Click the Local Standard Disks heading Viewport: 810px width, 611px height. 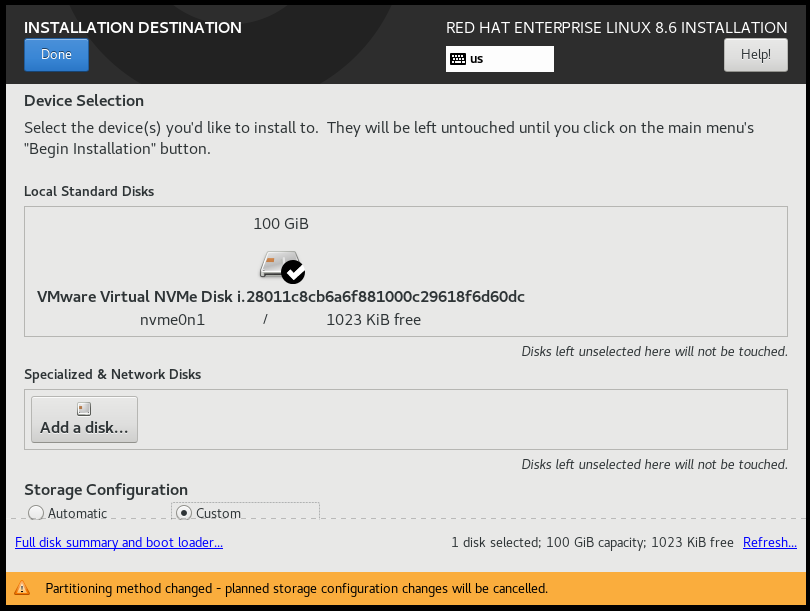[89, 191]
